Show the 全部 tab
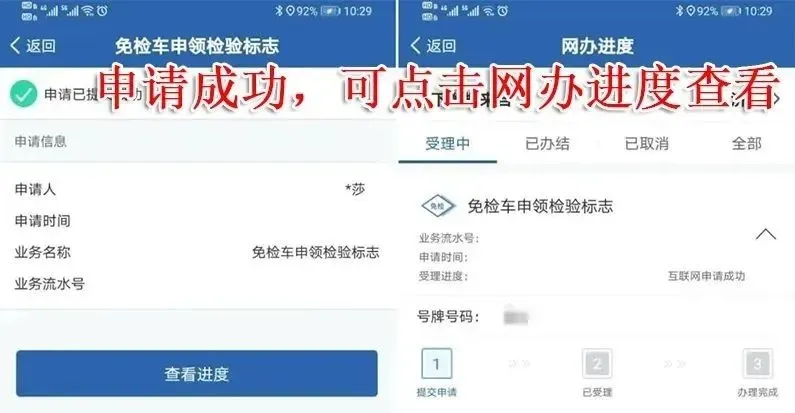 (x=746, y=144)
